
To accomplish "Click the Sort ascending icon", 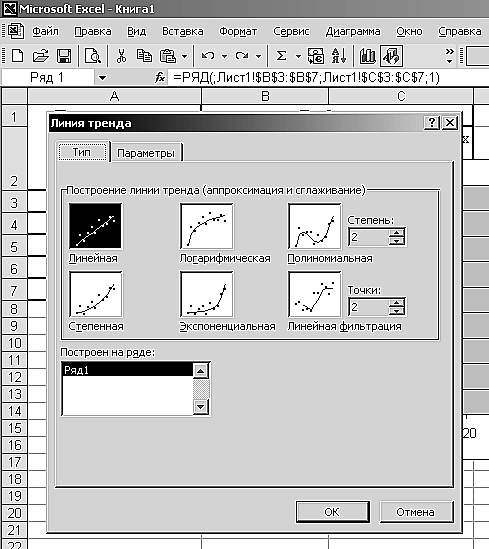I will 339,56.
